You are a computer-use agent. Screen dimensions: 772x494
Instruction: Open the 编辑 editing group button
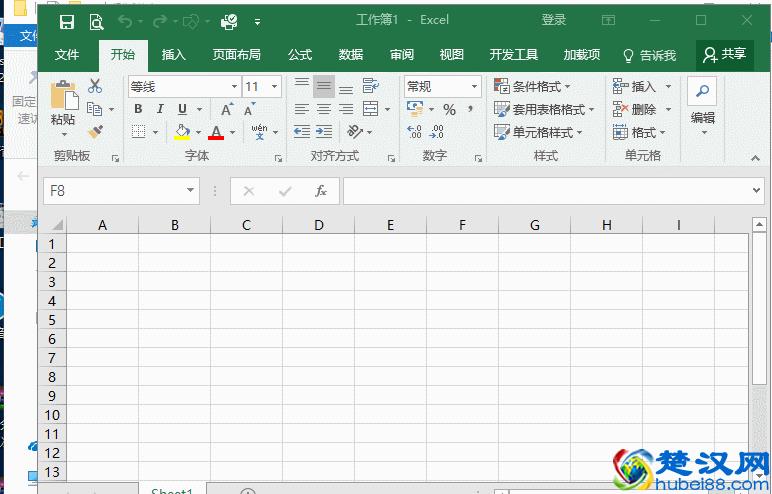702,108
